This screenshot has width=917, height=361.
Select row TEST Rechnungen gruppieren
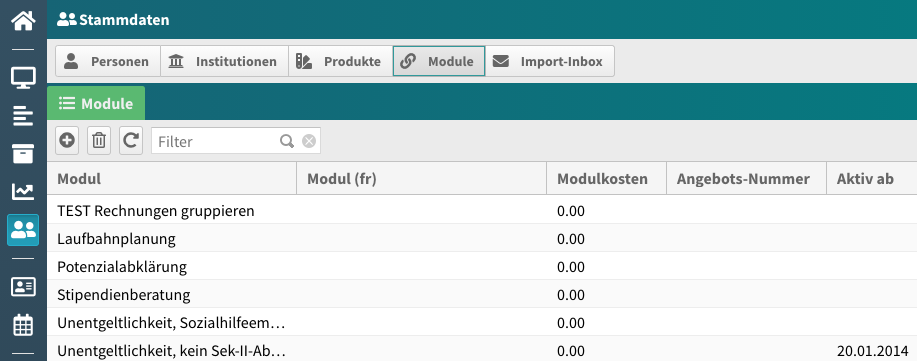click(482, 211)
